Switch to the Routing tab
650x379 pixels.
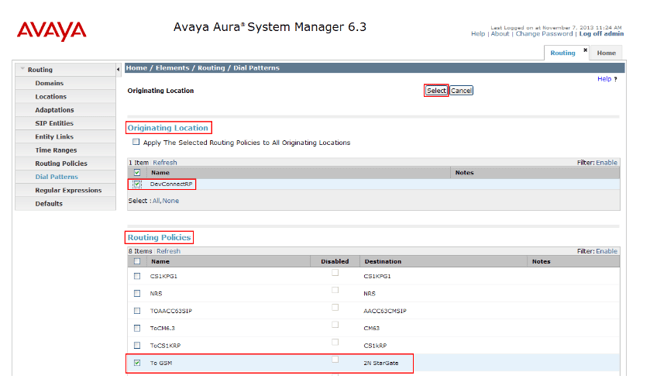[x=563, y=53]
